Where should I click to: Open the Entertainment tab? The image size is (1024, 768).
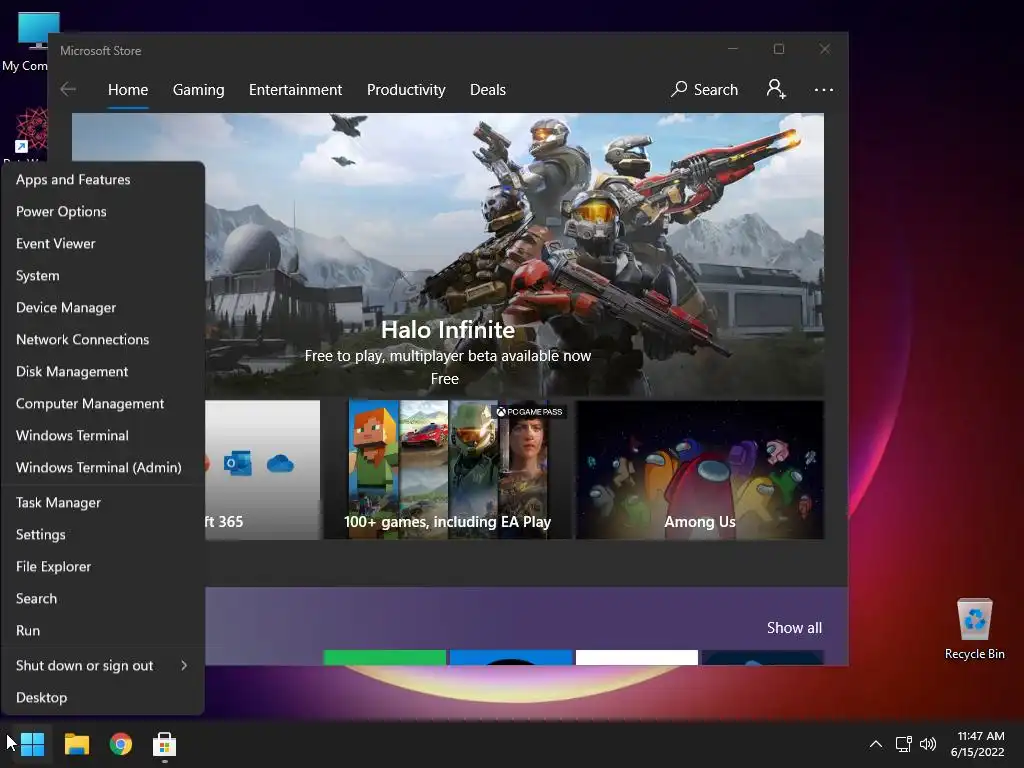(295, 89)
